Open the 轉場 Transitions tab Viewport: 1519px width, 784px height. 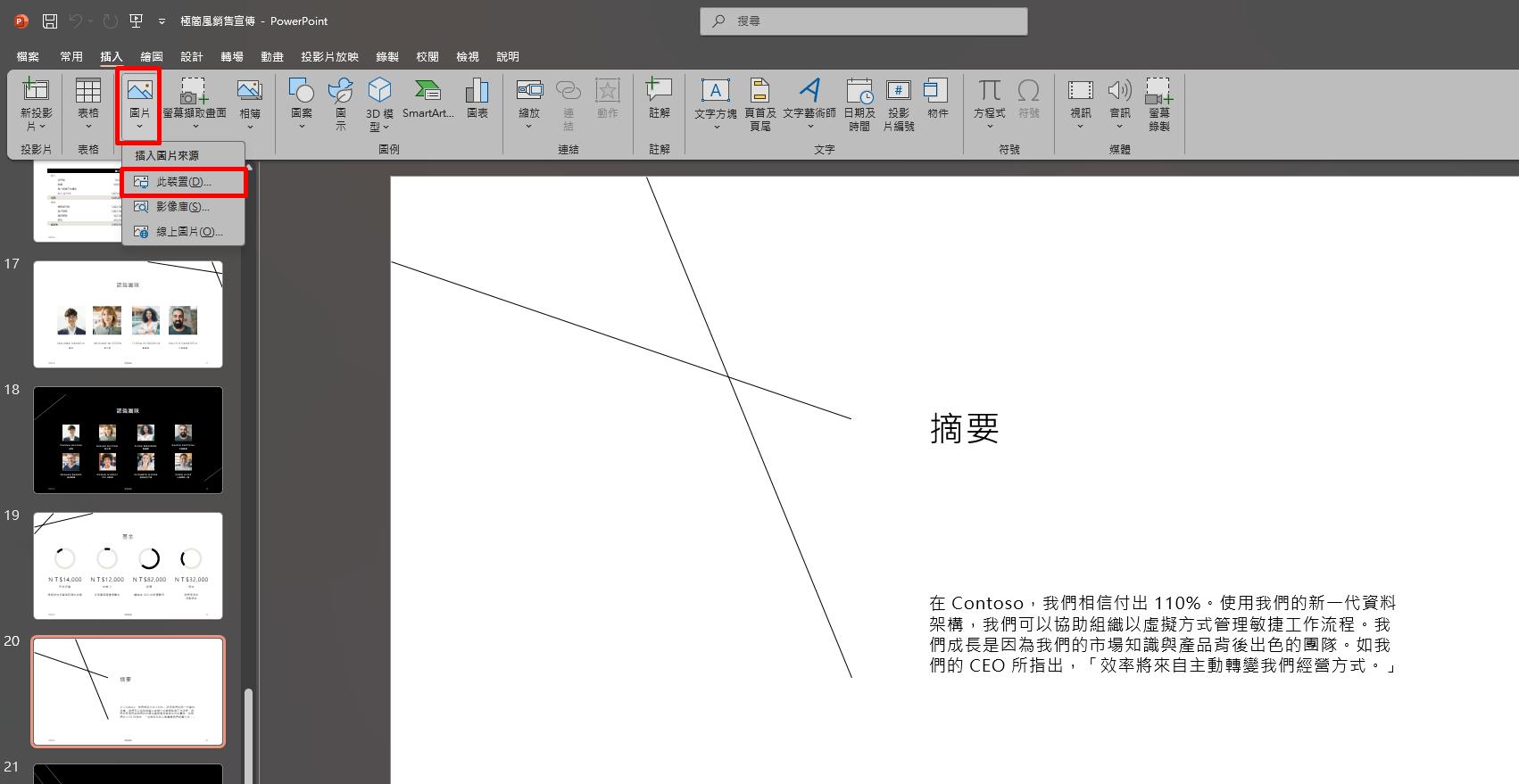(232, 56)
